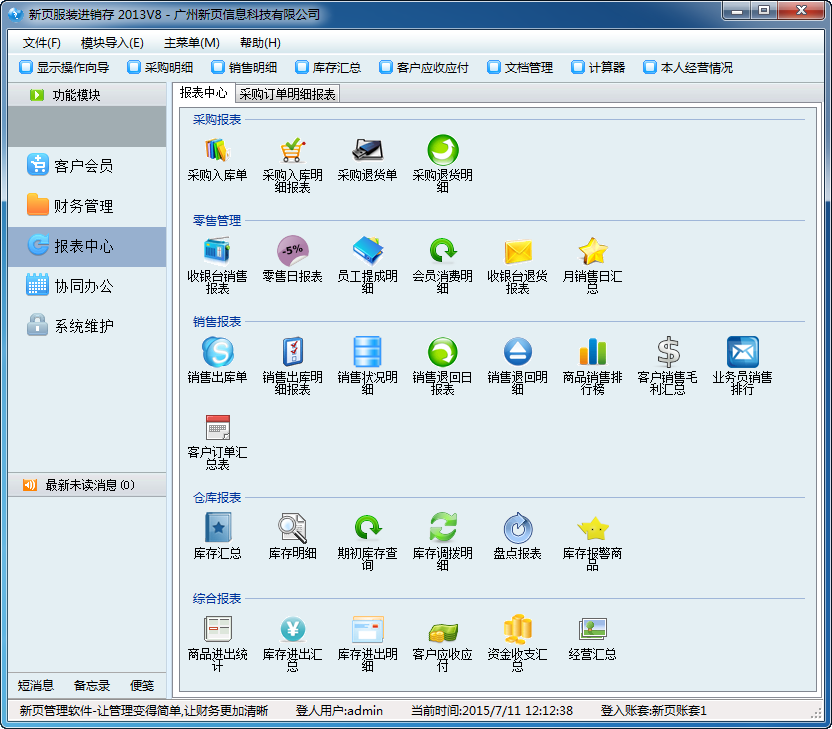Open the 库存汇总 book icon in 仓库报表
832x729 pixels.
218,528
